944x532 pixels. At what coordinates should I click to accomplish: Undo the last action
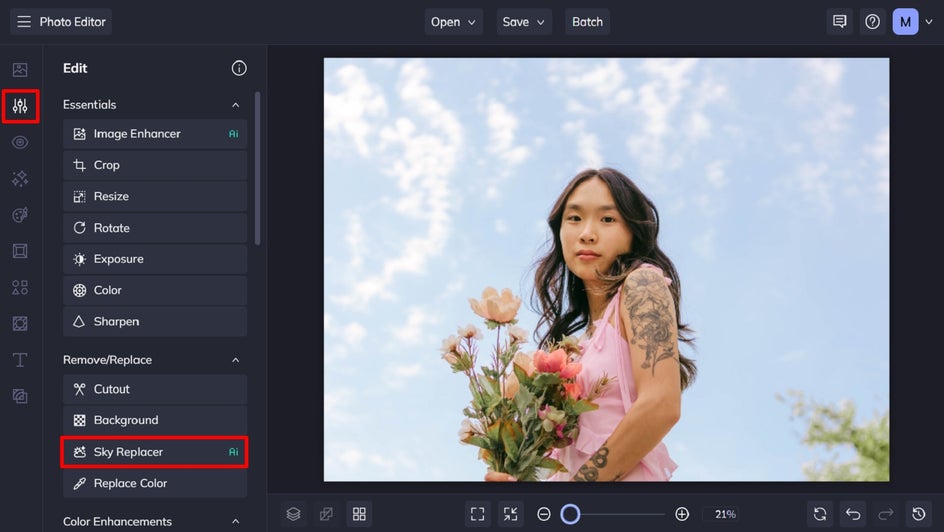pos(853,514)
